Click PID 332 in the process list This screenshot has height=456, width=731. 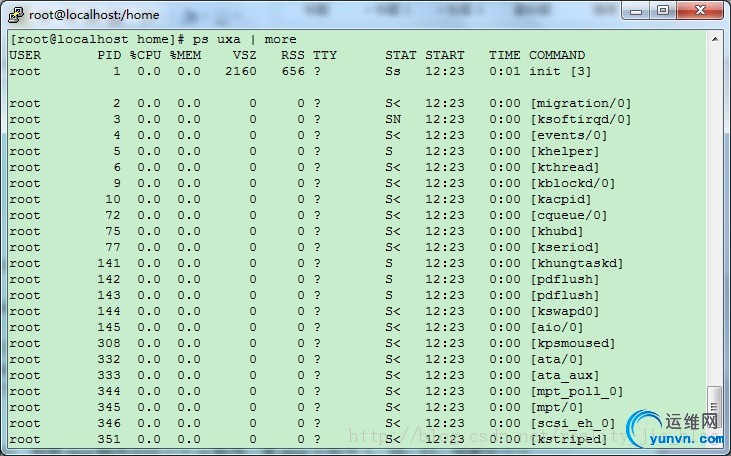109,359
